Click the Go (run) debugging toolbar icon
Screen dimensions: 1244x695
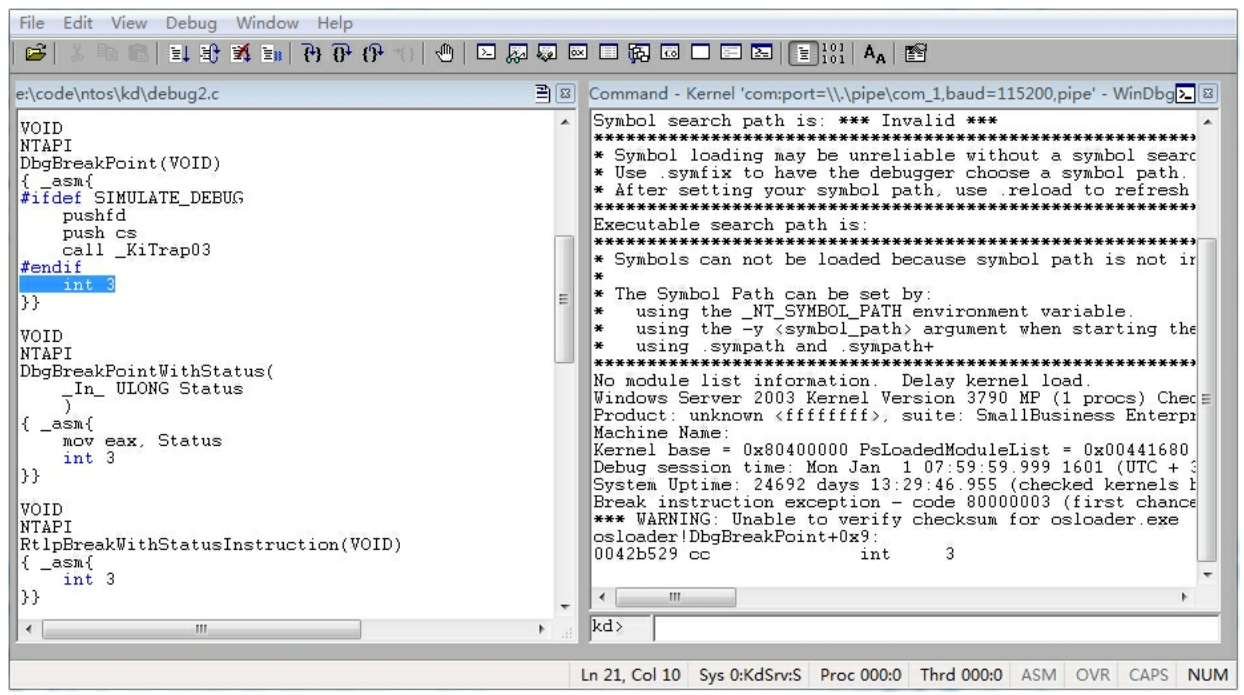pos(180,53)
